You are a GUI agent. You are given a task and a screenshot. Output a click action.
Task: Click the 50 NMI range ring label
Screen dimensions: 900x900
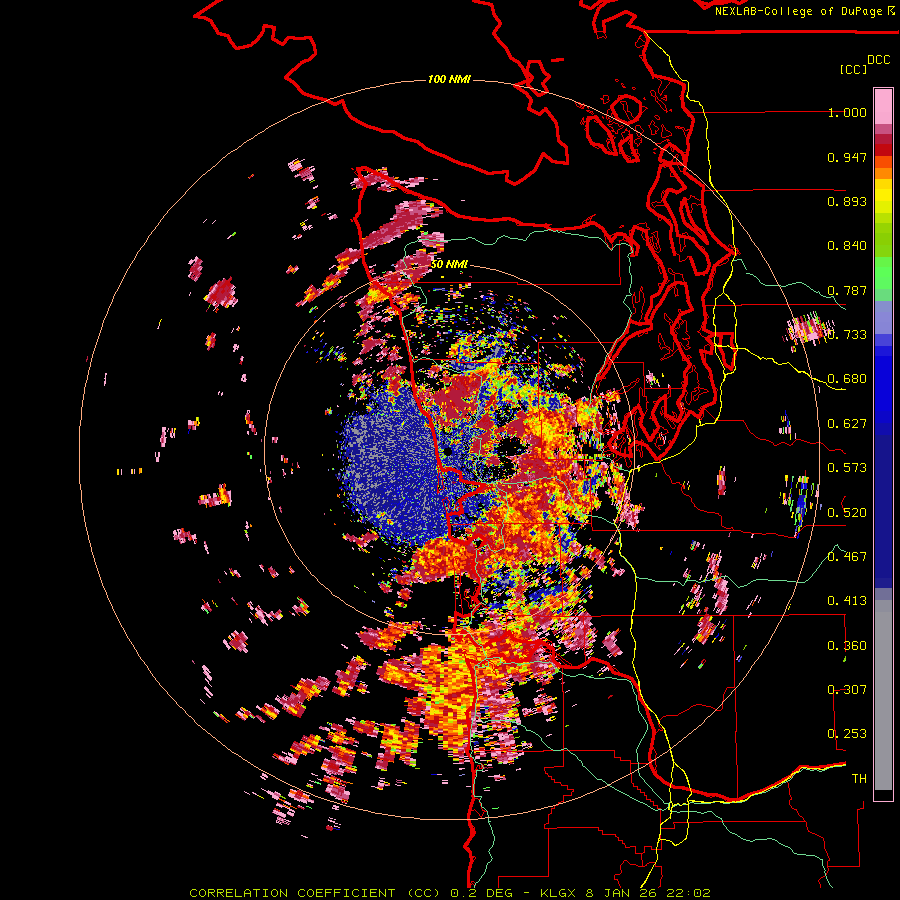point(449,265)
